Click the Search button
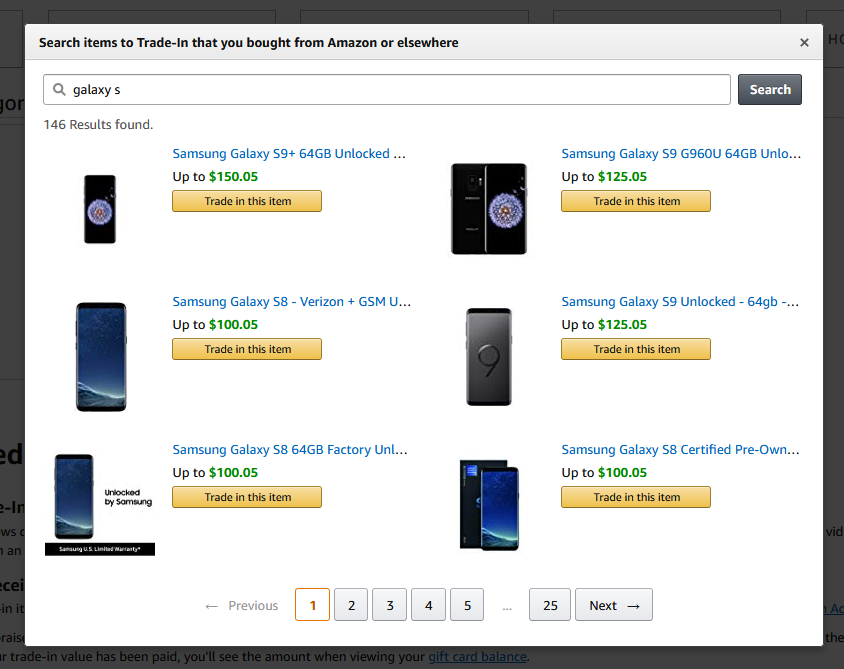844x669 pixels. point(769,89)
